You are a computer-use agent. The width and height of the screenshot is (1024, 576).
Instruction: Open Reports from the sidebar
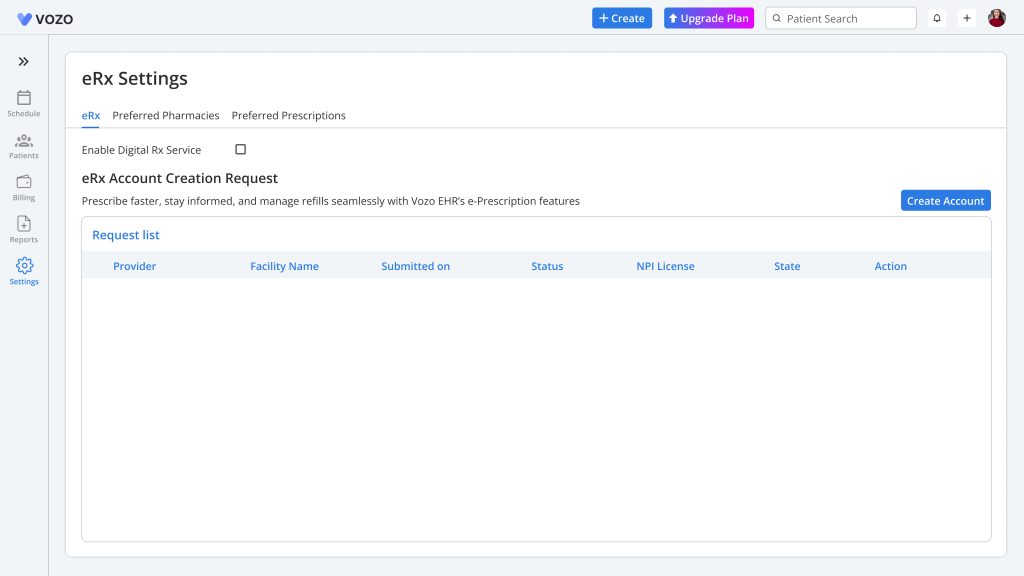coord(24,224)
